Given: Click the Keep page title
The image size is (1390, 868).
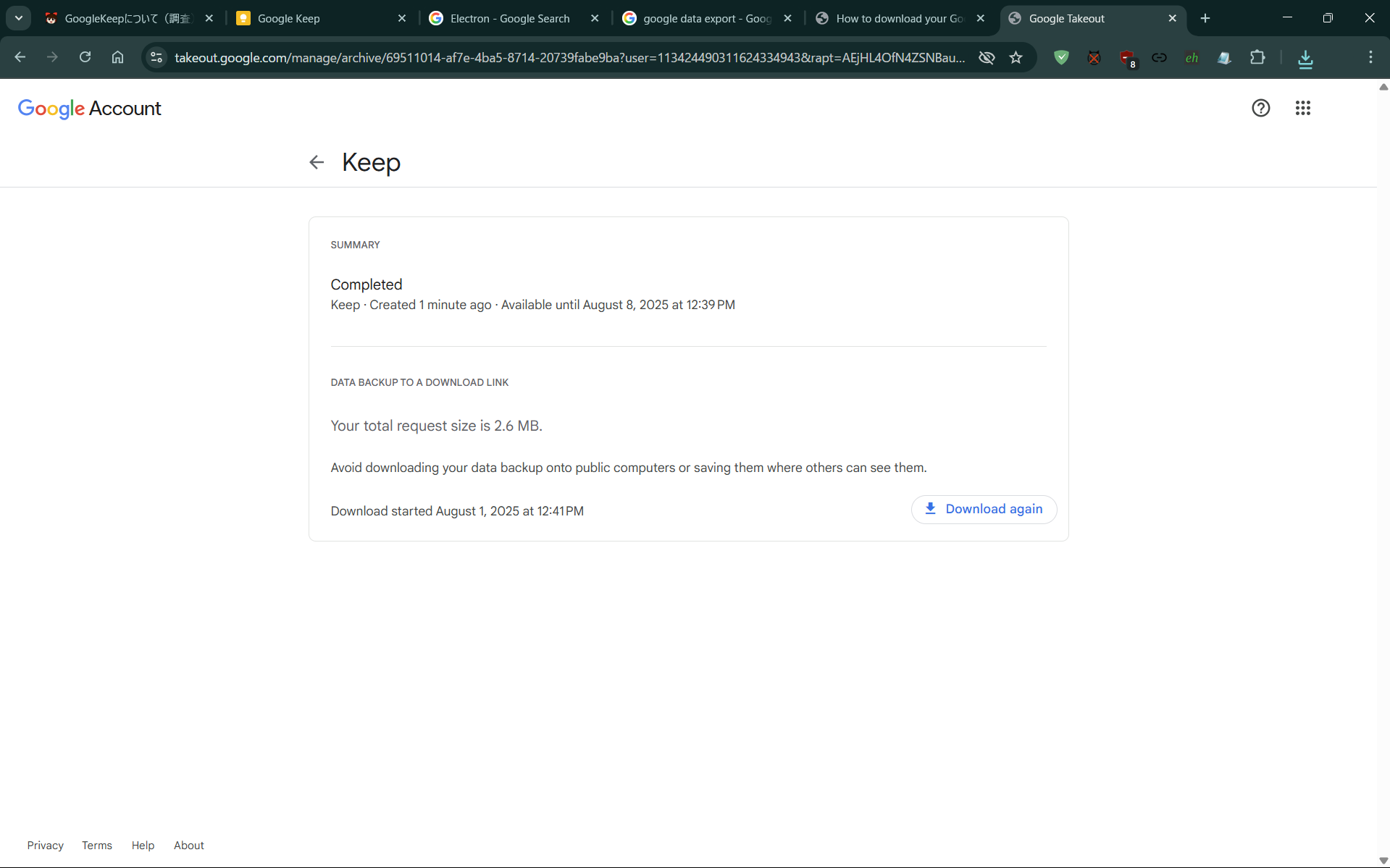Looking at the screenshot, I should [x=371, y=162].
